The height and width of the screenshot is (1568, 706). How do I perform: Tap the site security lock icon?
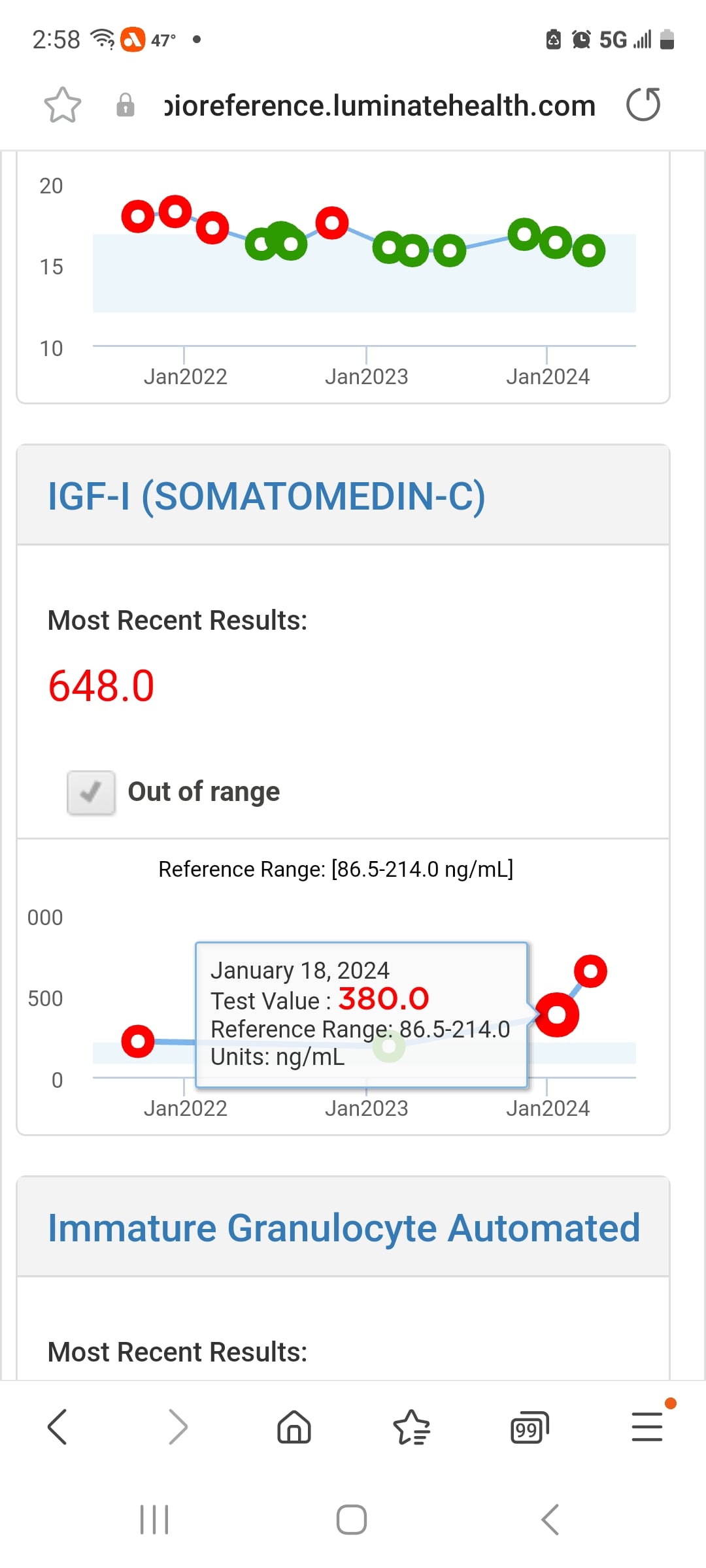[125, 105]
